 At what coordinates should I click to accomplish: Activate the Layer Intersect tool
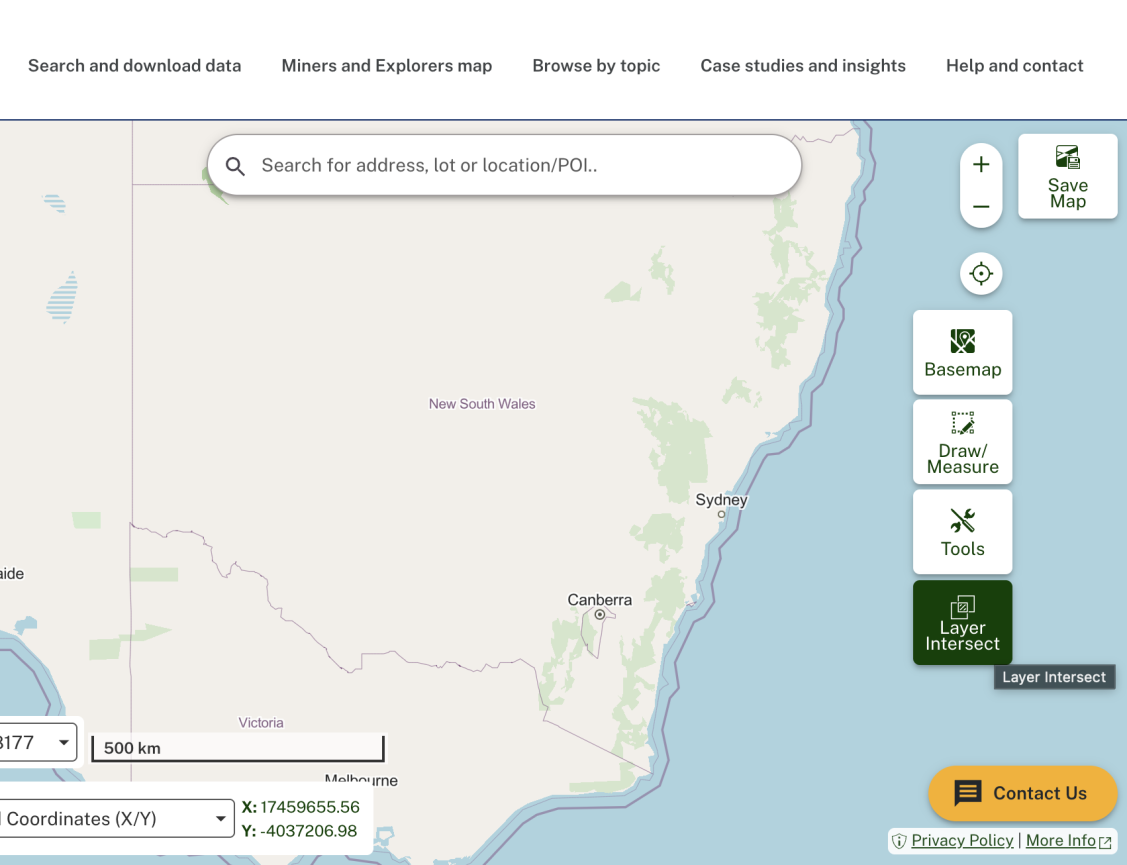coord(962,623)
